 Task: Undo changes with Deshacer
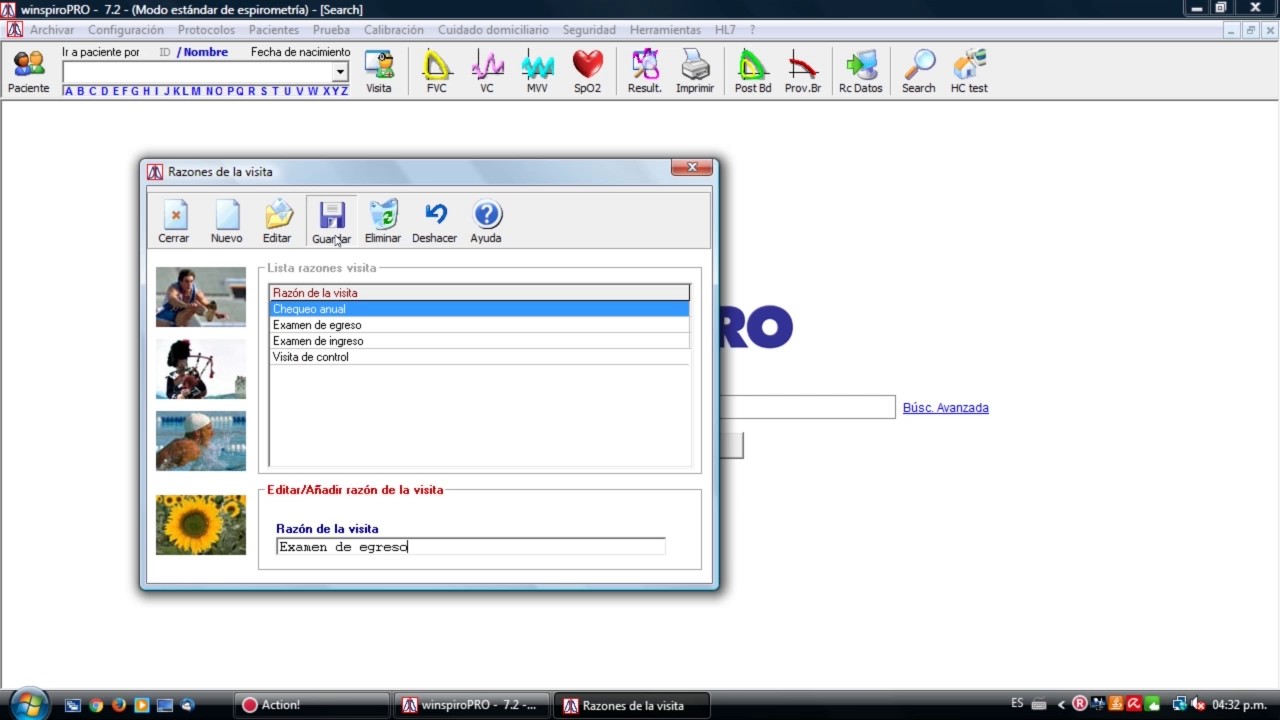coord(435,221)
